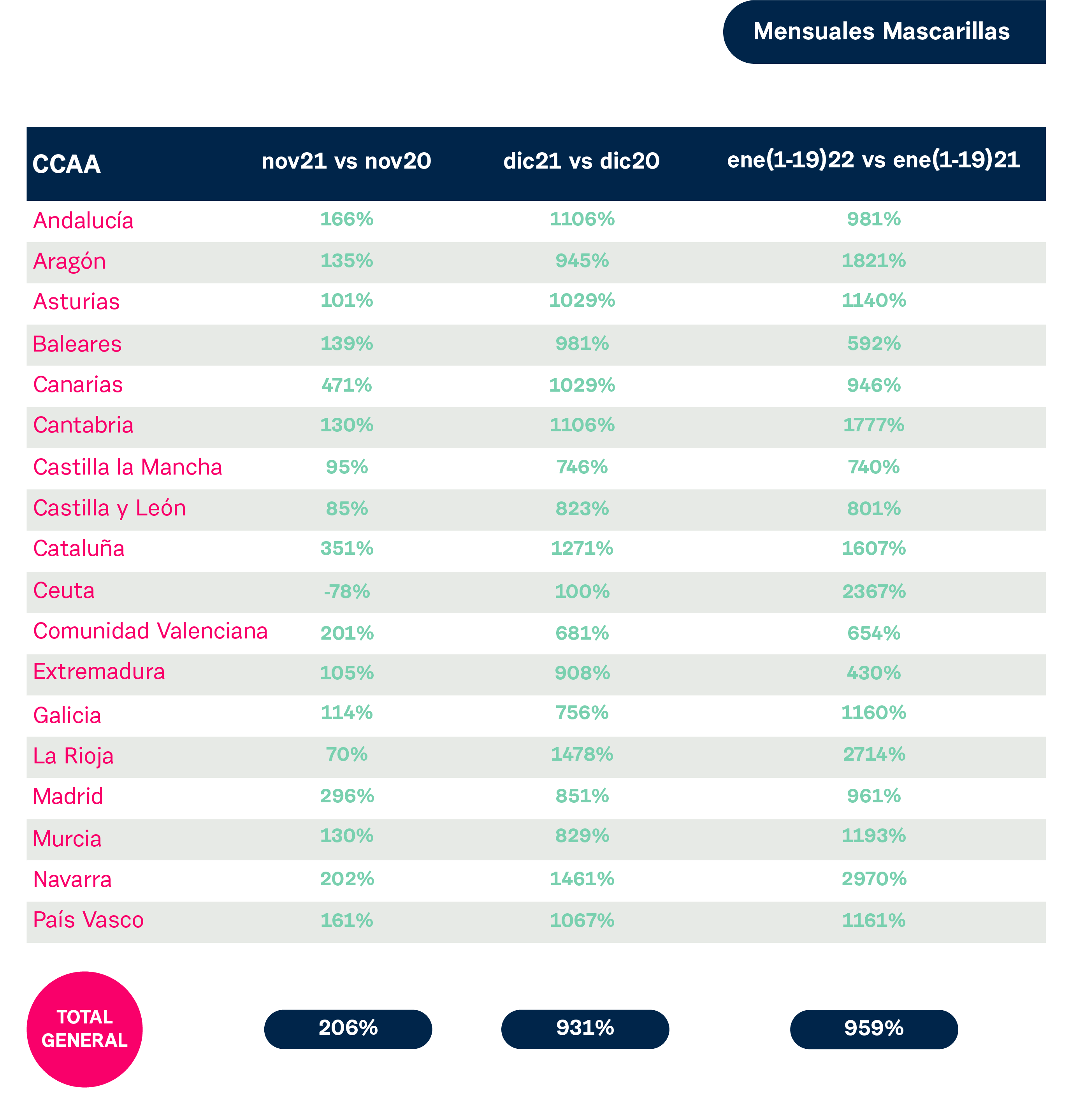Click Madrid's 296% November value
1077x1120 pixels.
[x=347, y=795]
